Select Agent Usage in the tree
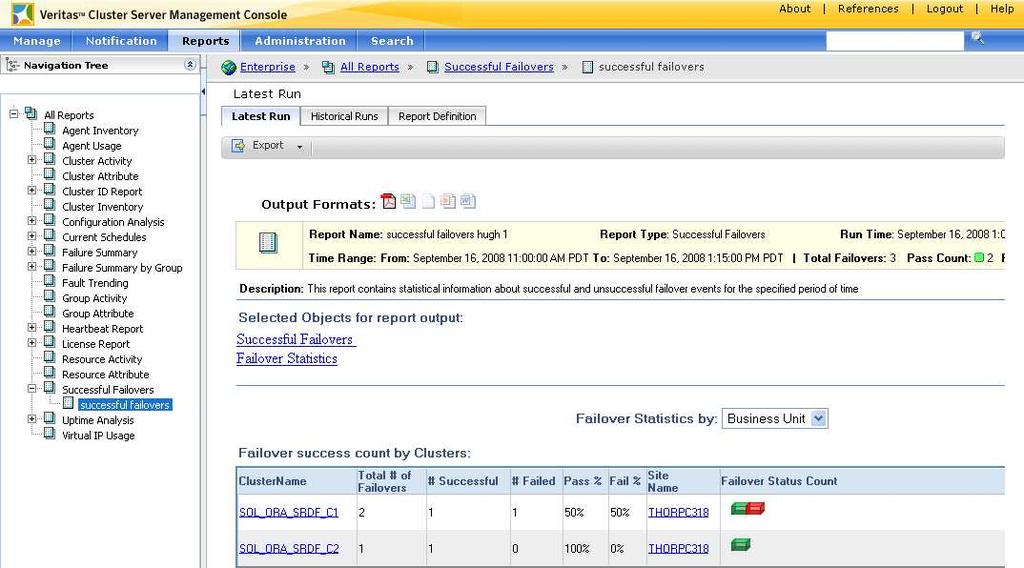Image resolution: width=1024 pixels, height=568 pixels. [91, 146]
